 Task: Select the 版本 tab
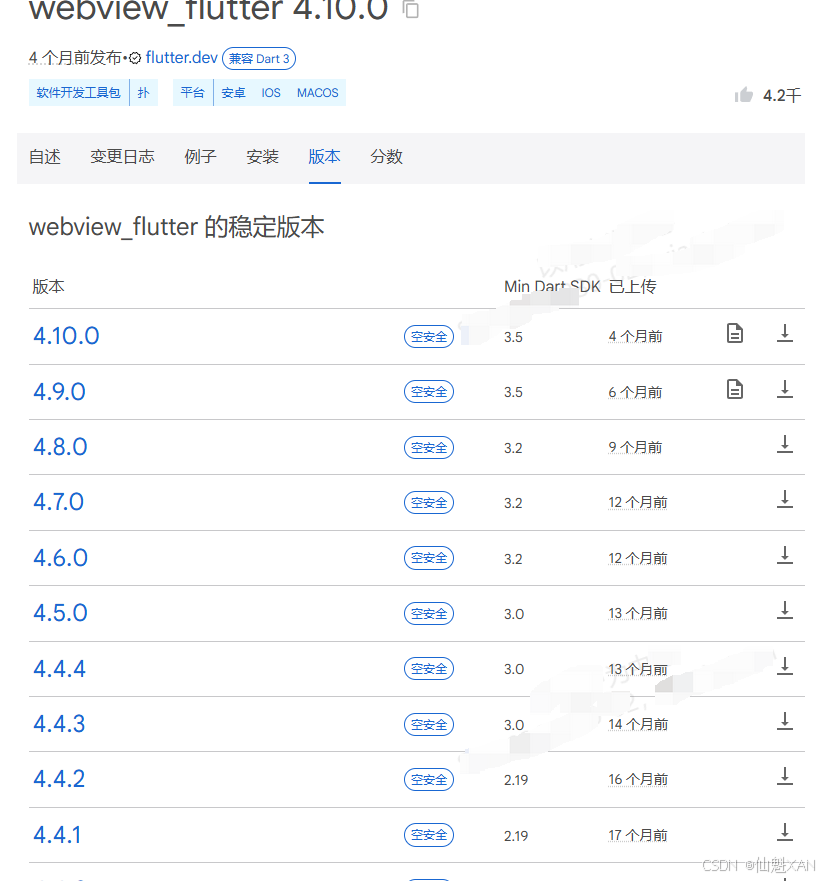[x=325, y=157]
